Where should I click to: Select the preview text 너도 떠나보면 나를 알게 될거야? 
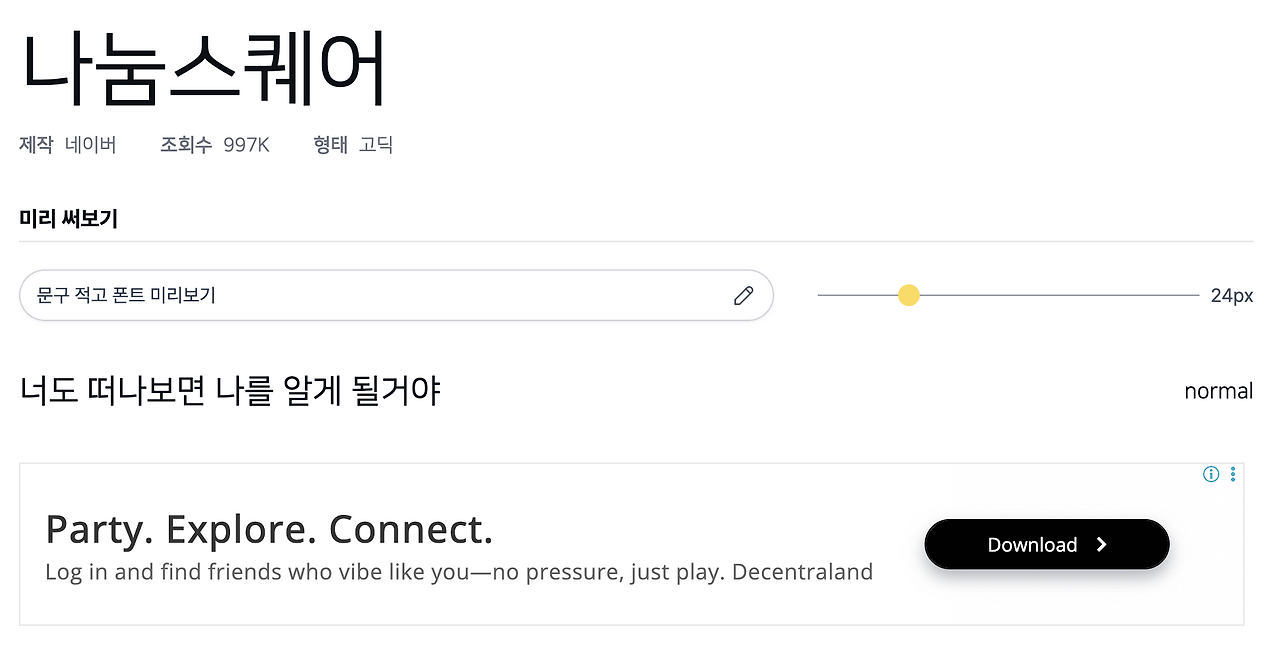[229, 389]
